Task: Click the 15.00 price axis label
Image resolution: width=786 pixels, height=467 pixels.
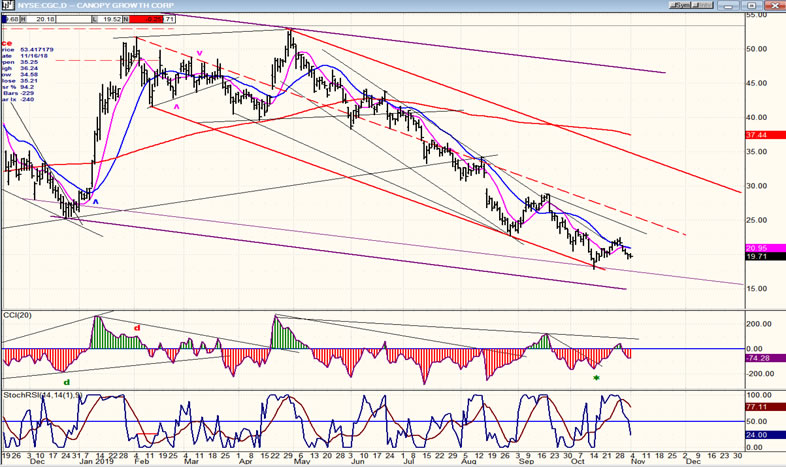Action: coord(756,289)
